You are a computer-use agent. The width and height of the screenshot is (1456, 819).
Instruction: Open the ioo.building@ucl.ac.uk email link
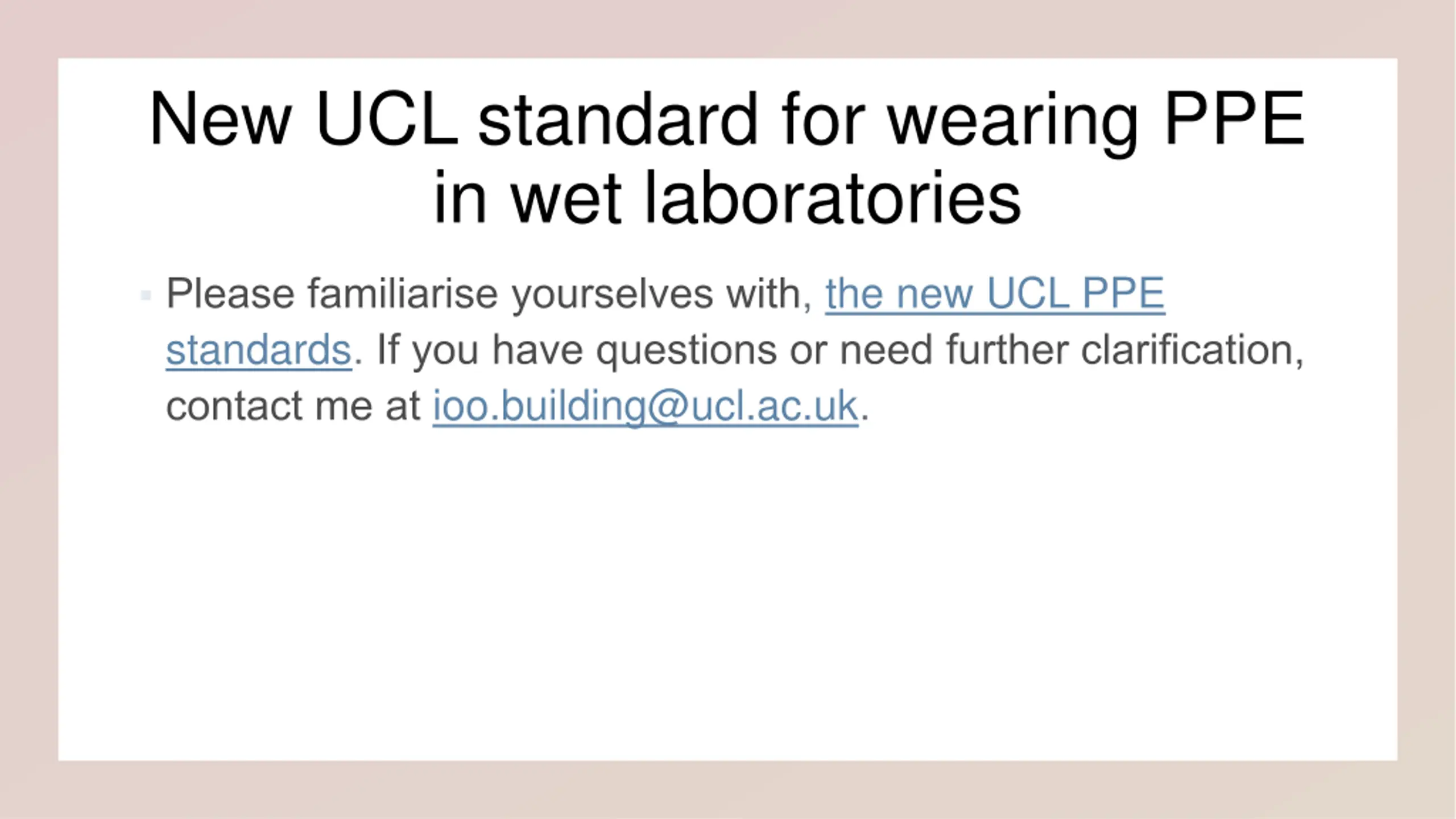(x=646, y=406)
